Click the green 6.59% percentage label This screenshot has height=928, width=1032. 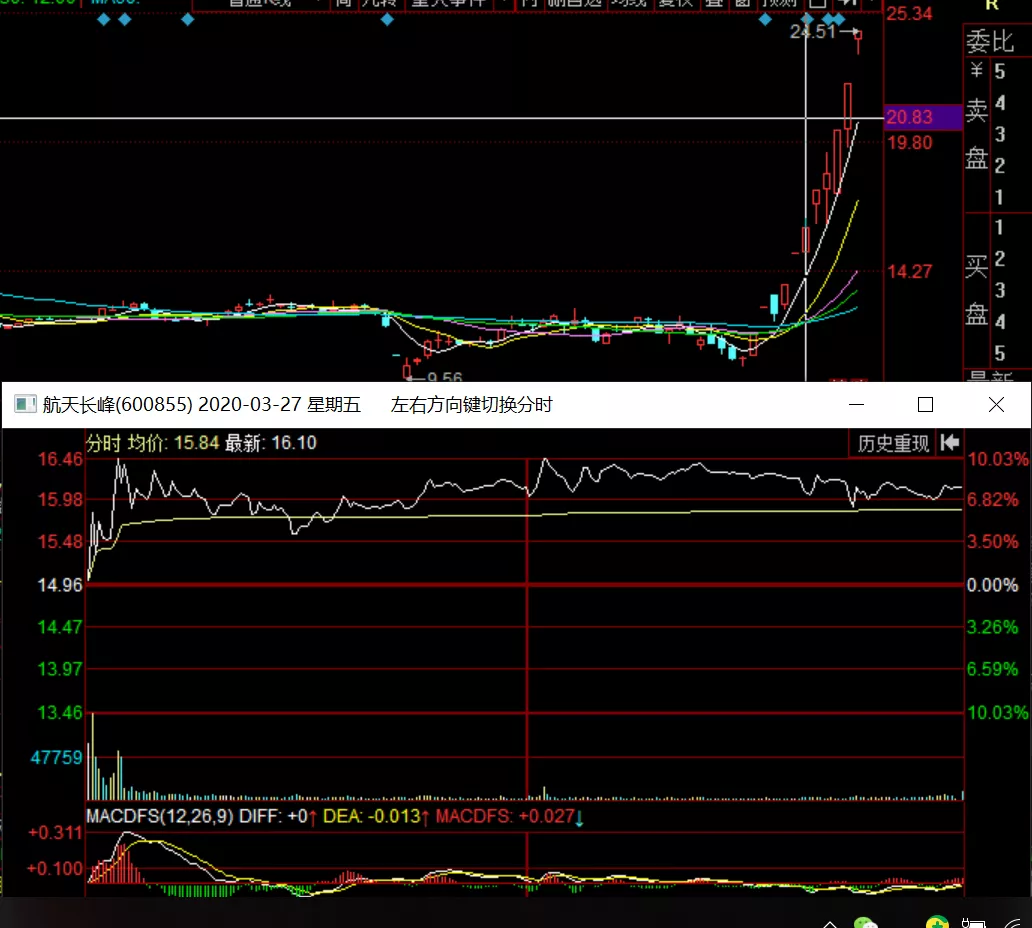point(993,670)
